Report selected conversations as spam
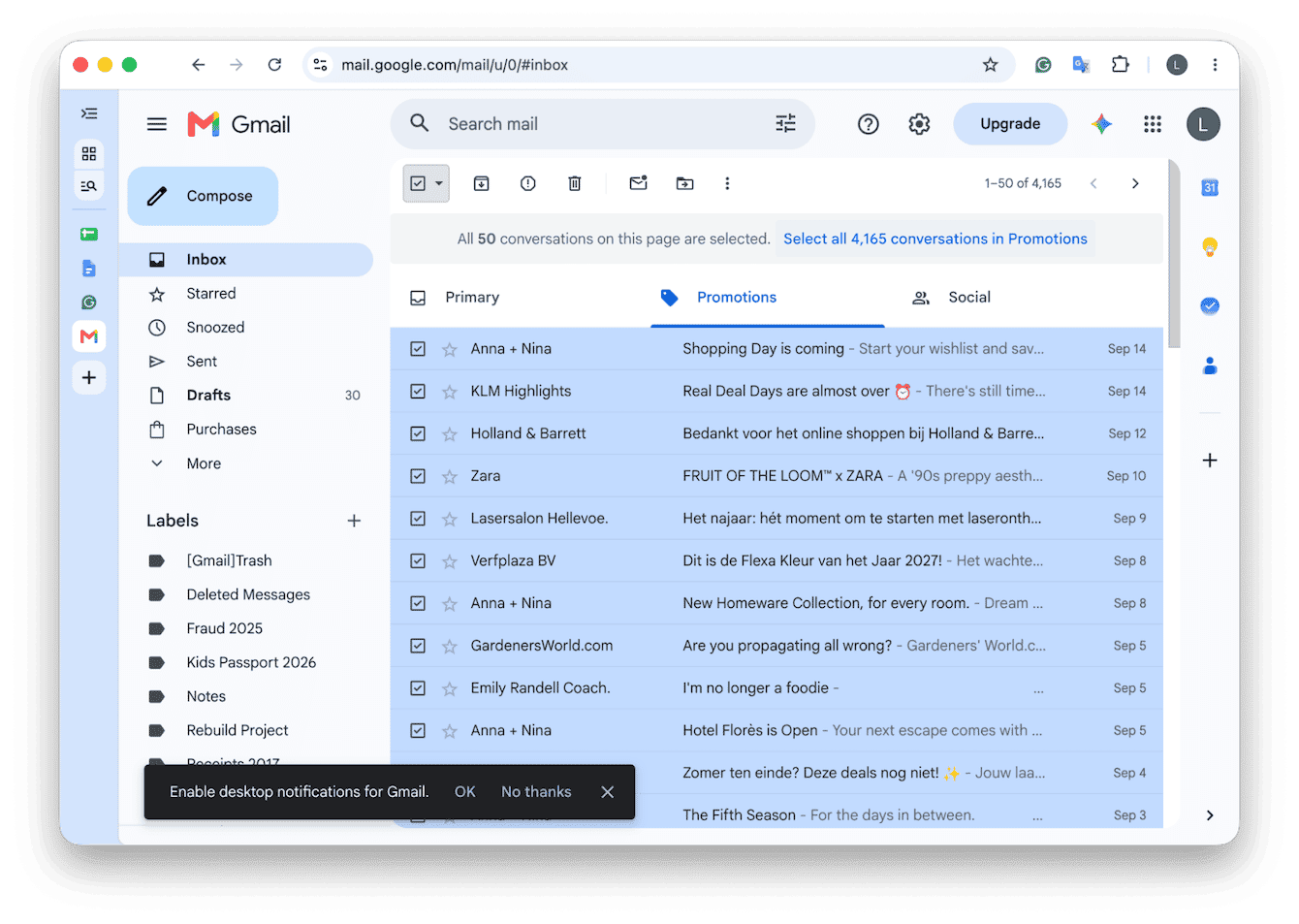 tap(527, 183)
